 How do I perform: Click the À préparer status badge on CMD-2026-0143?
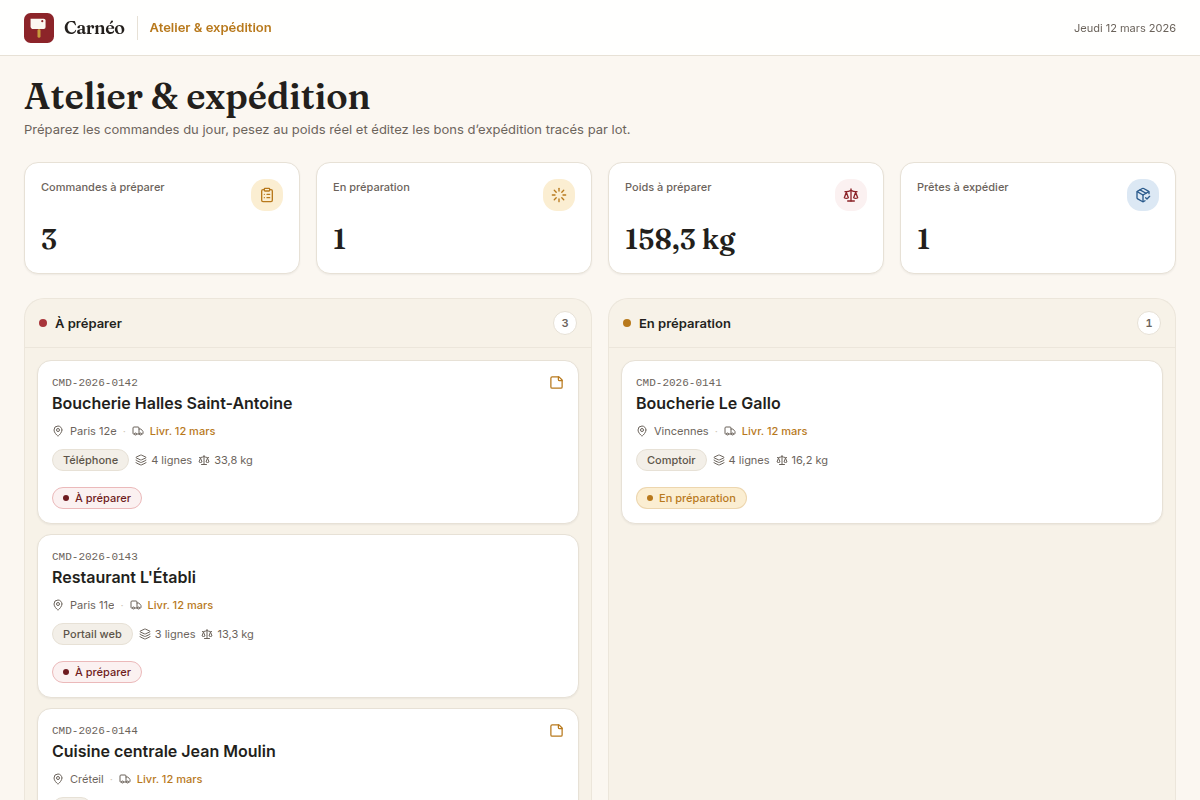tap(97, 672)
